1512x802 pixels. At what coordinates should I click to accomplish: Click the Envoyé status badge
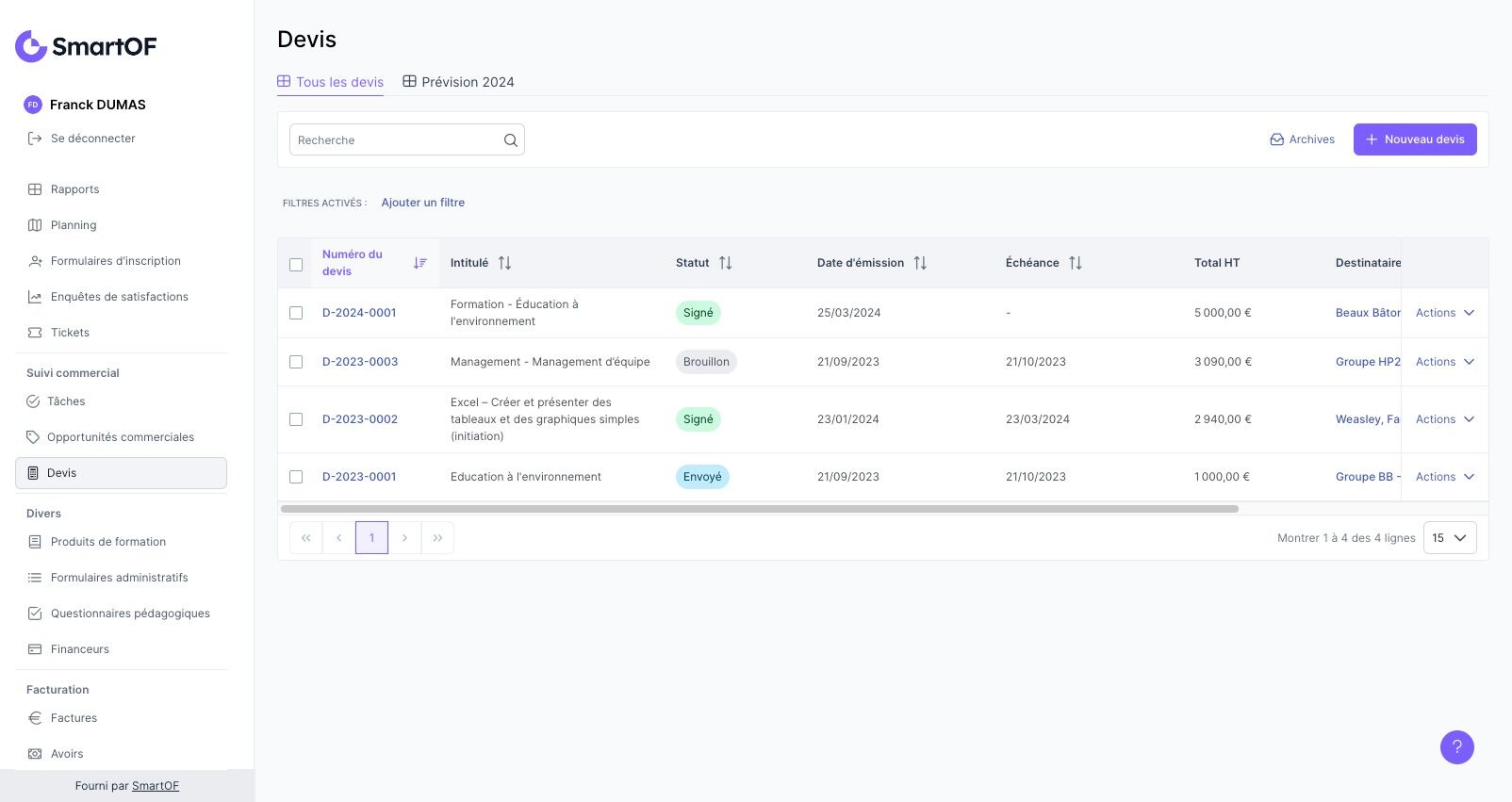[x=702, y=477]
